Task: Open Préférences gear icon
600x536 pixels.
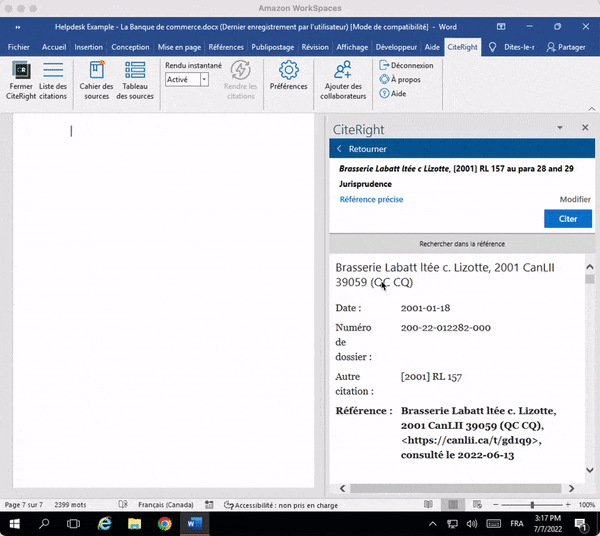Action: click(289, 70)
